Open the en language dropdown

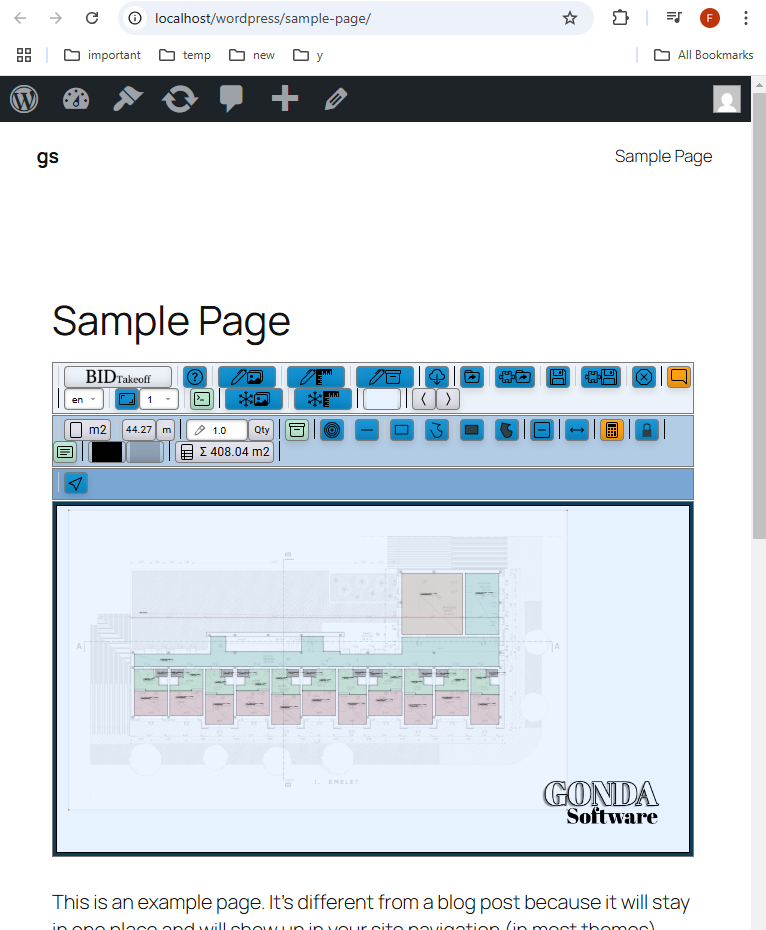point(84,399)
